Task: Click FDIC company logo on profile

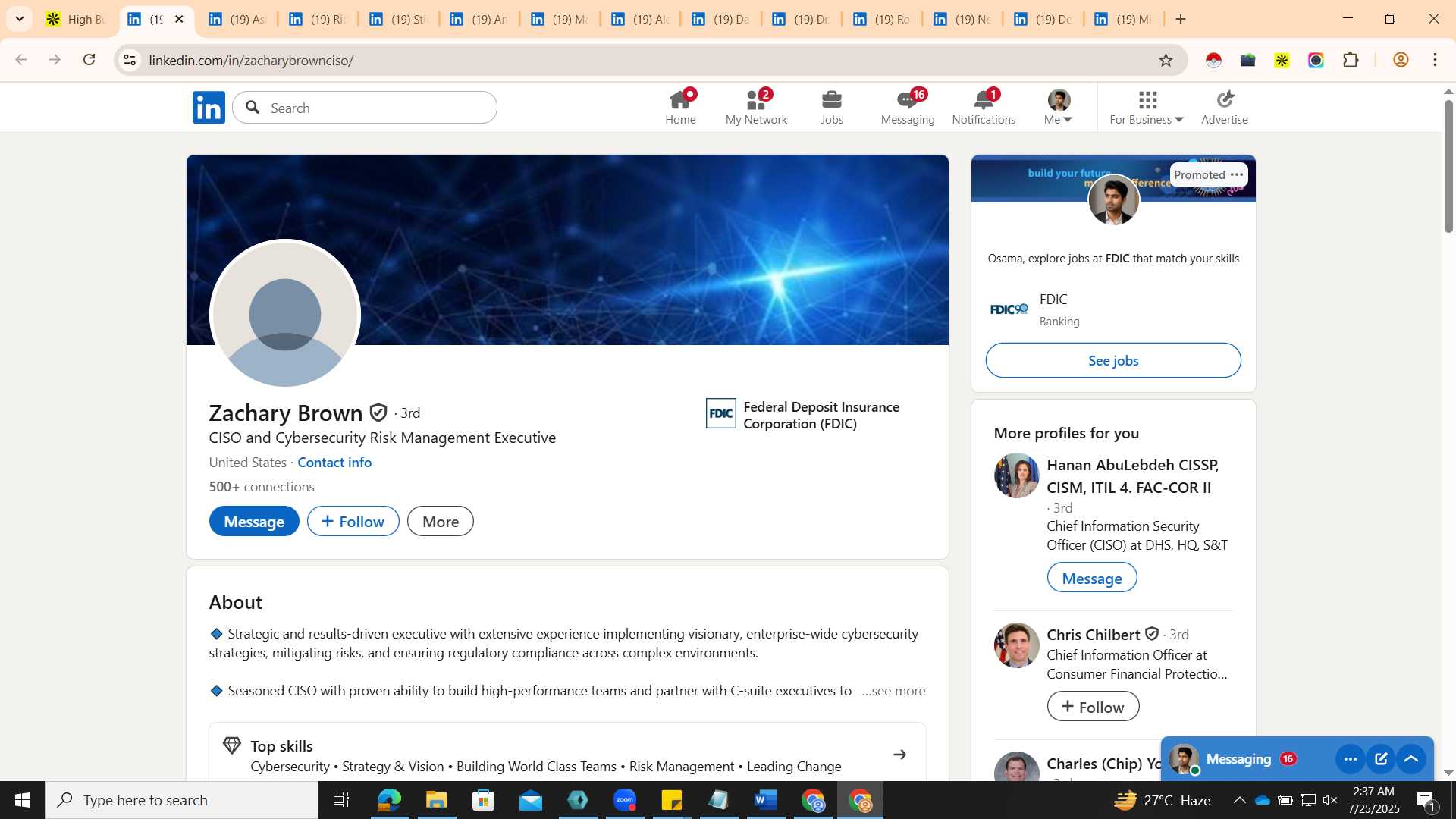Action: tap(720, 413)
